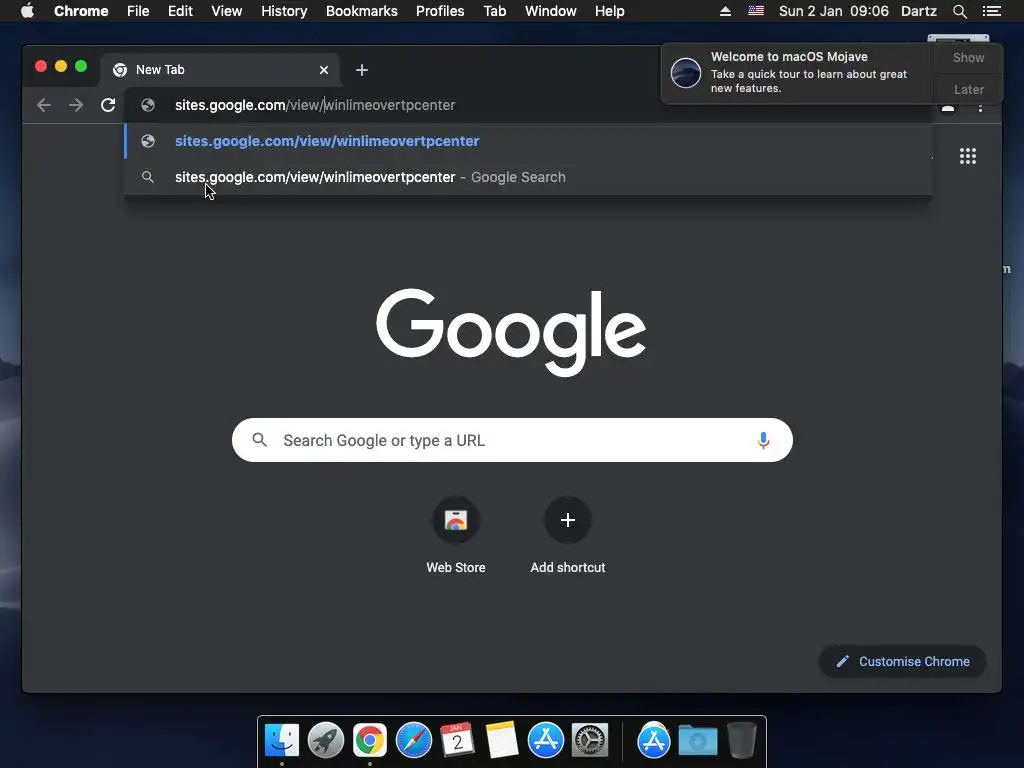Open the Chrome application menu
Screen dimensions: 1024x768
81,11
